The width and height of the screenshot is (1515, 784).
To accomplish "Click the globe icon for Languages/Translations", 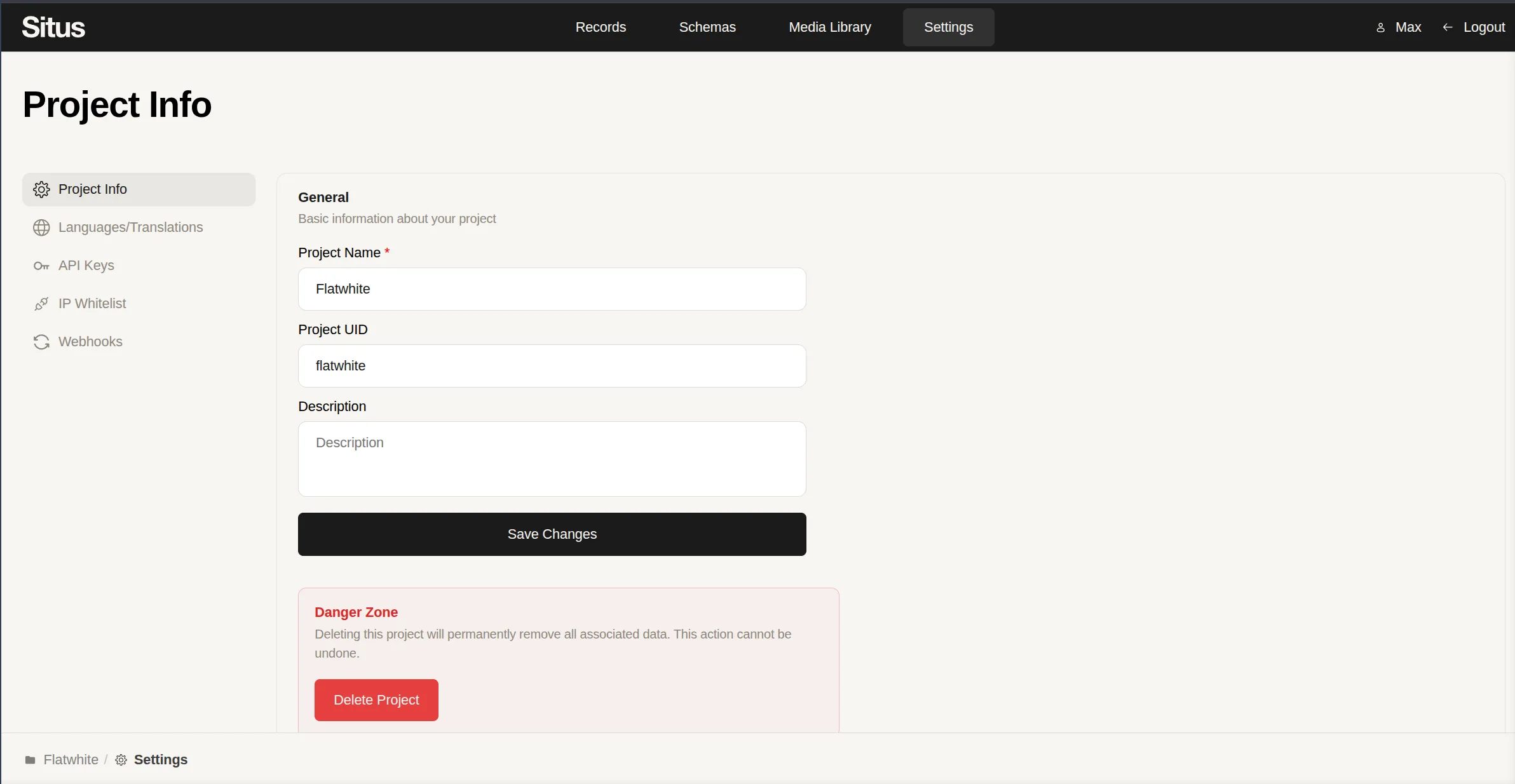I will pos(41,227).
